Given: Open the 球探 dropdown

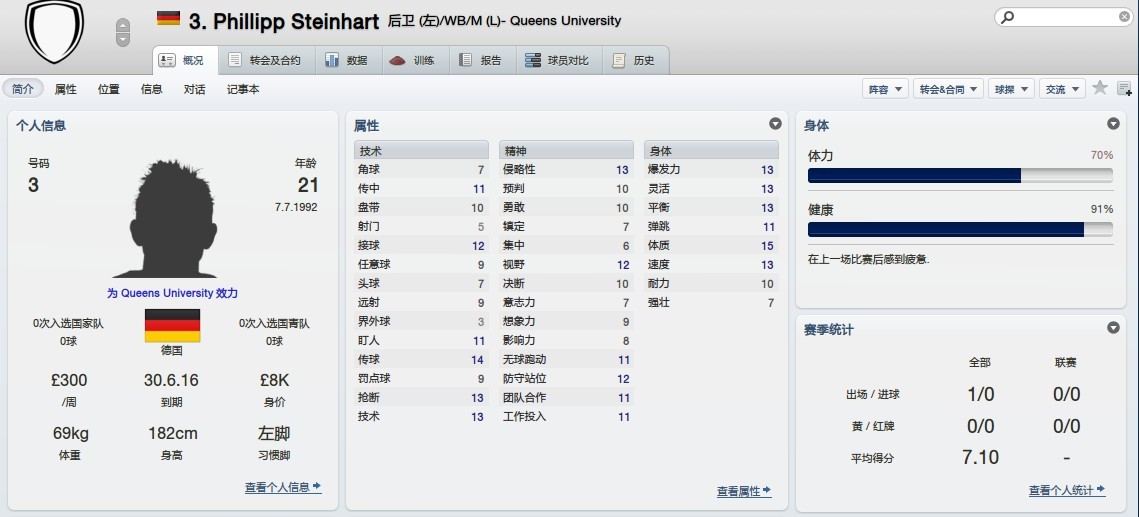Looking at the screenshot, I should click(1011, 89).
